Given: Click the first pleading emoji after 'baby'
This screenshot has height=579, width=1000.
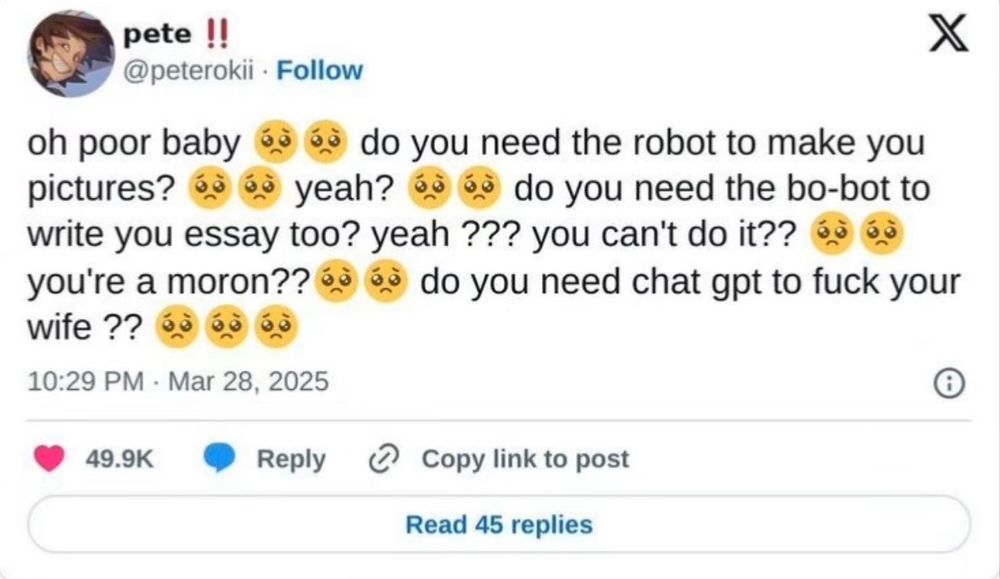Looking at the screenshot, I should 276,142.
